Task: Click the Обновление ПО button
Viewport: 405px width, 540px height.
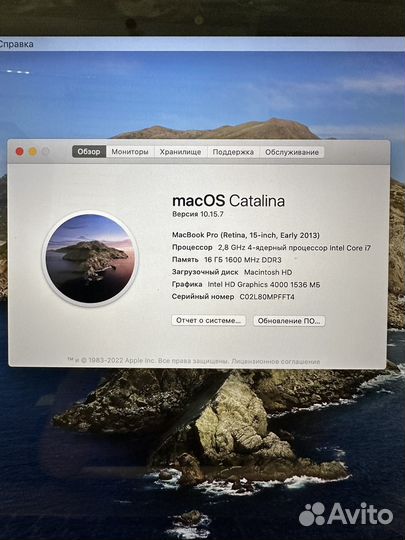Action: (x=289, y=321)
